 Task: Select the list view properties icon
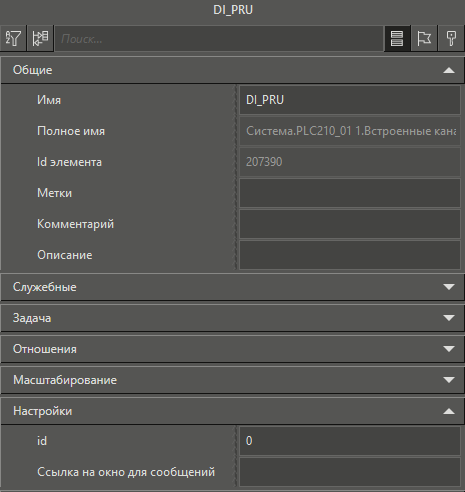point(397,38)
